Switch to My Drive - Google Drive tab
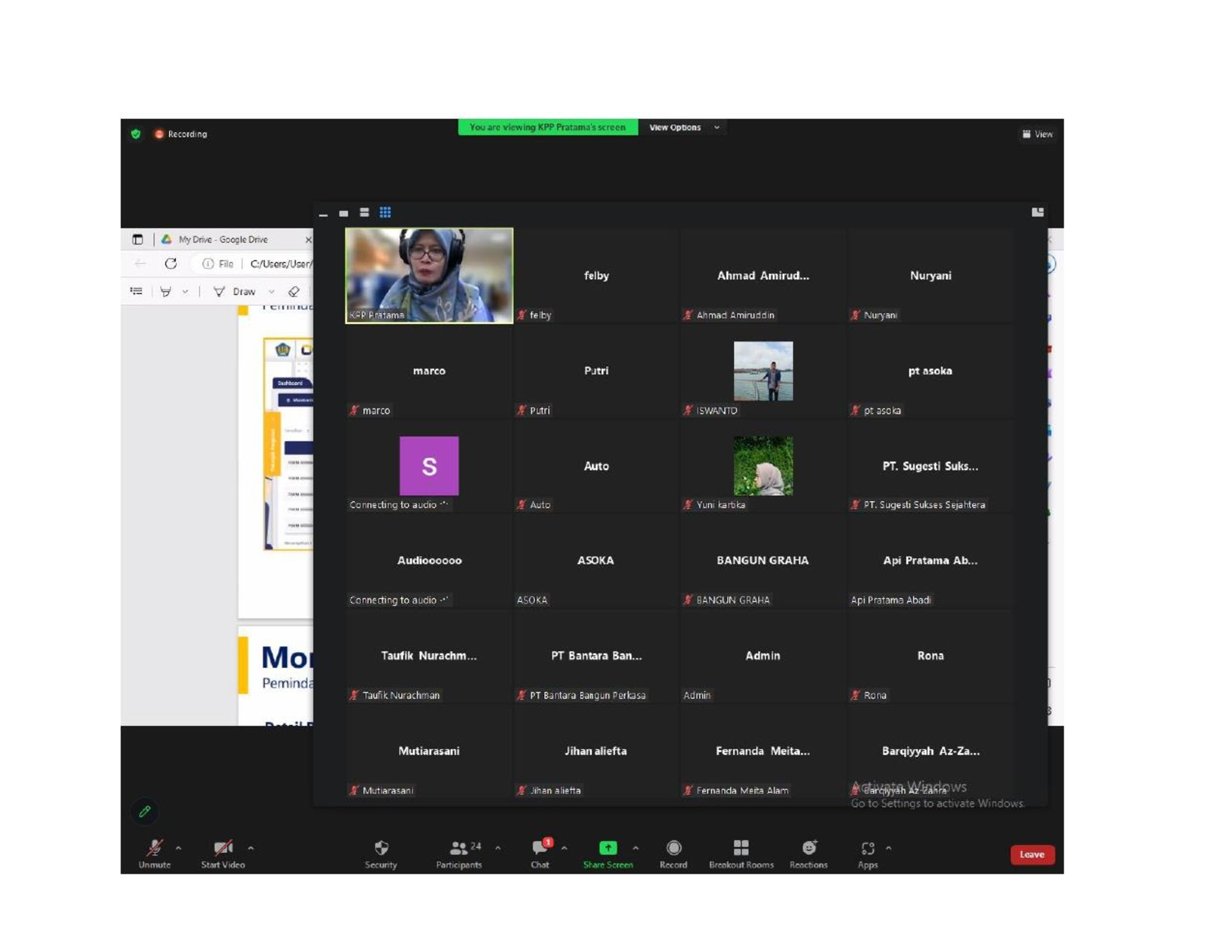The width and height of the screenshot is (1232, 952). (223, 240)
